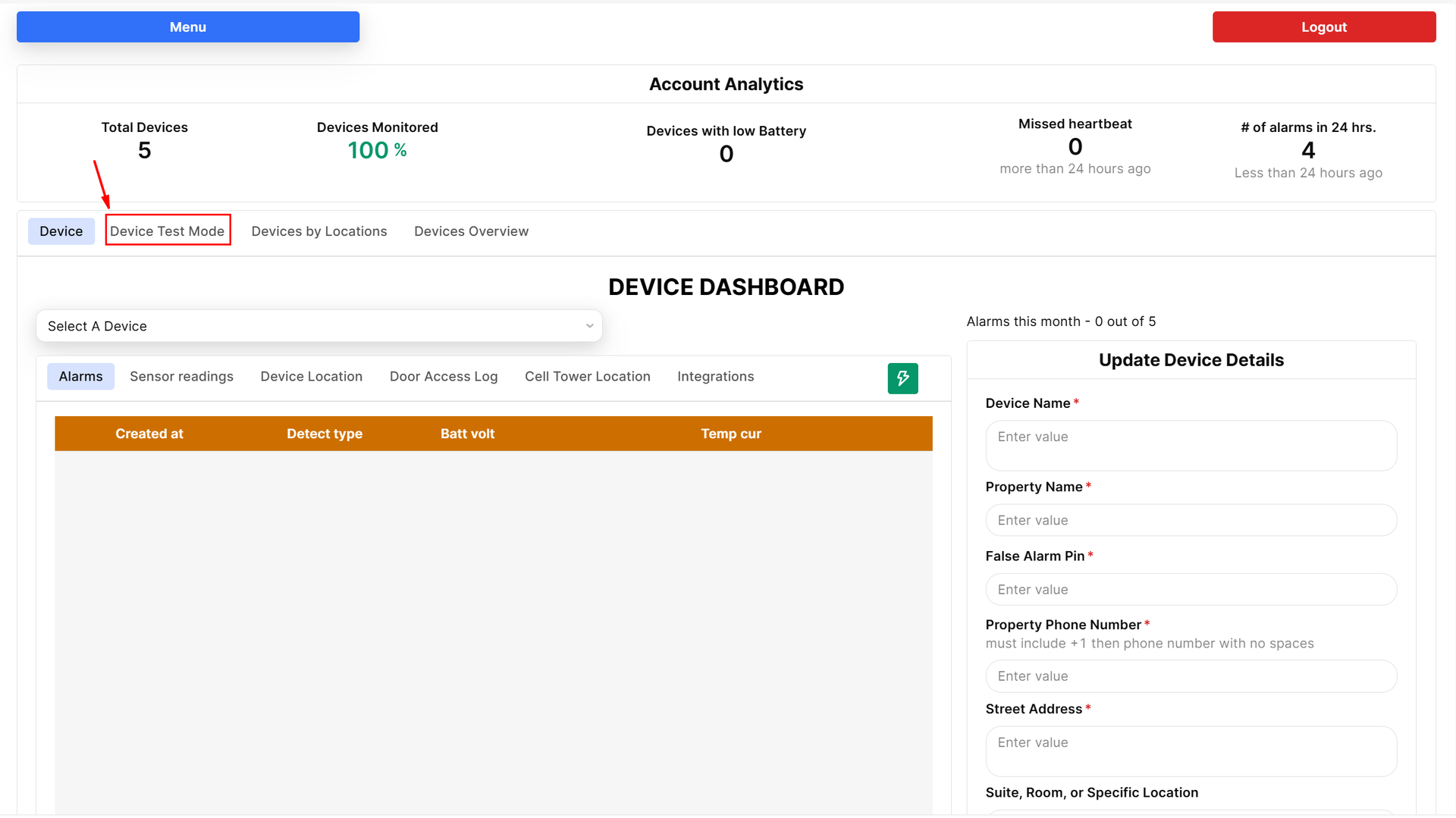Open the blue Menu button
This screenshot has height=818, width=1456.
[188, 27]
